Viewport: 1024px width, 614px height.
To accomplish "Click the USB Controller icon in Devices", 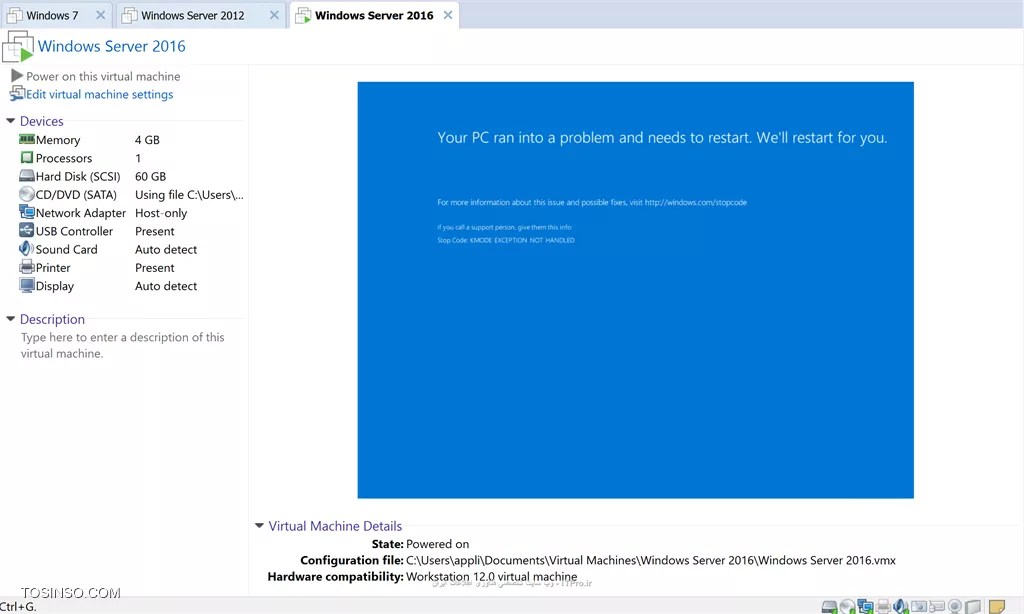I will pos(27,231).
